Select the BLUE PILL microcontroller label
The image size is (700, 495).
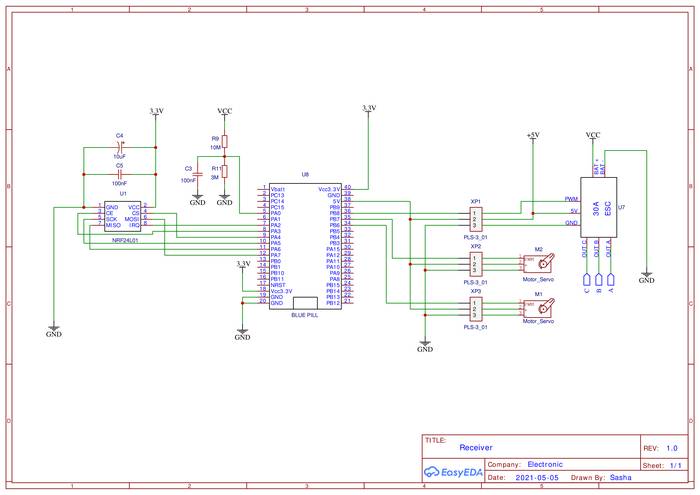(x=306, y=314)
